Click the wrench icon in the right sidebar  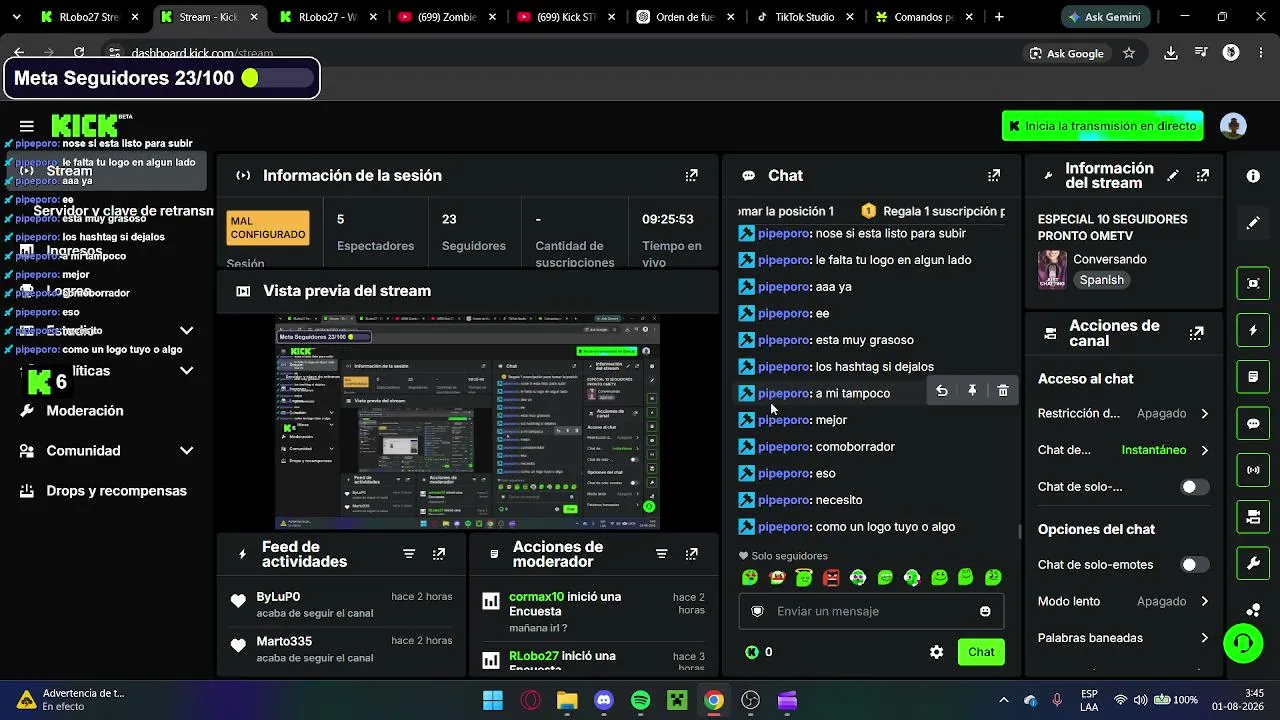tap(1253, 564)
